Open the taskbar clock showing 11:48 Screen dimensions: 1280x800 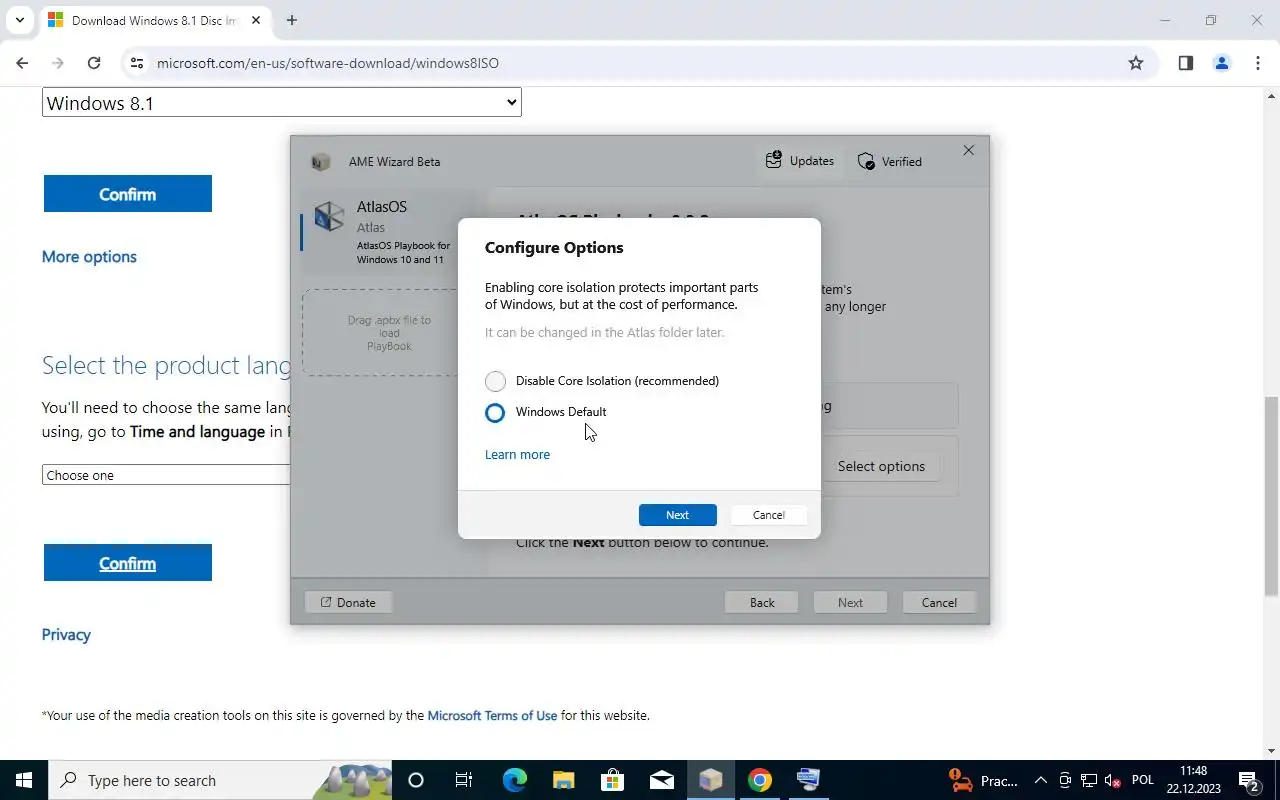click(1193, 780)
